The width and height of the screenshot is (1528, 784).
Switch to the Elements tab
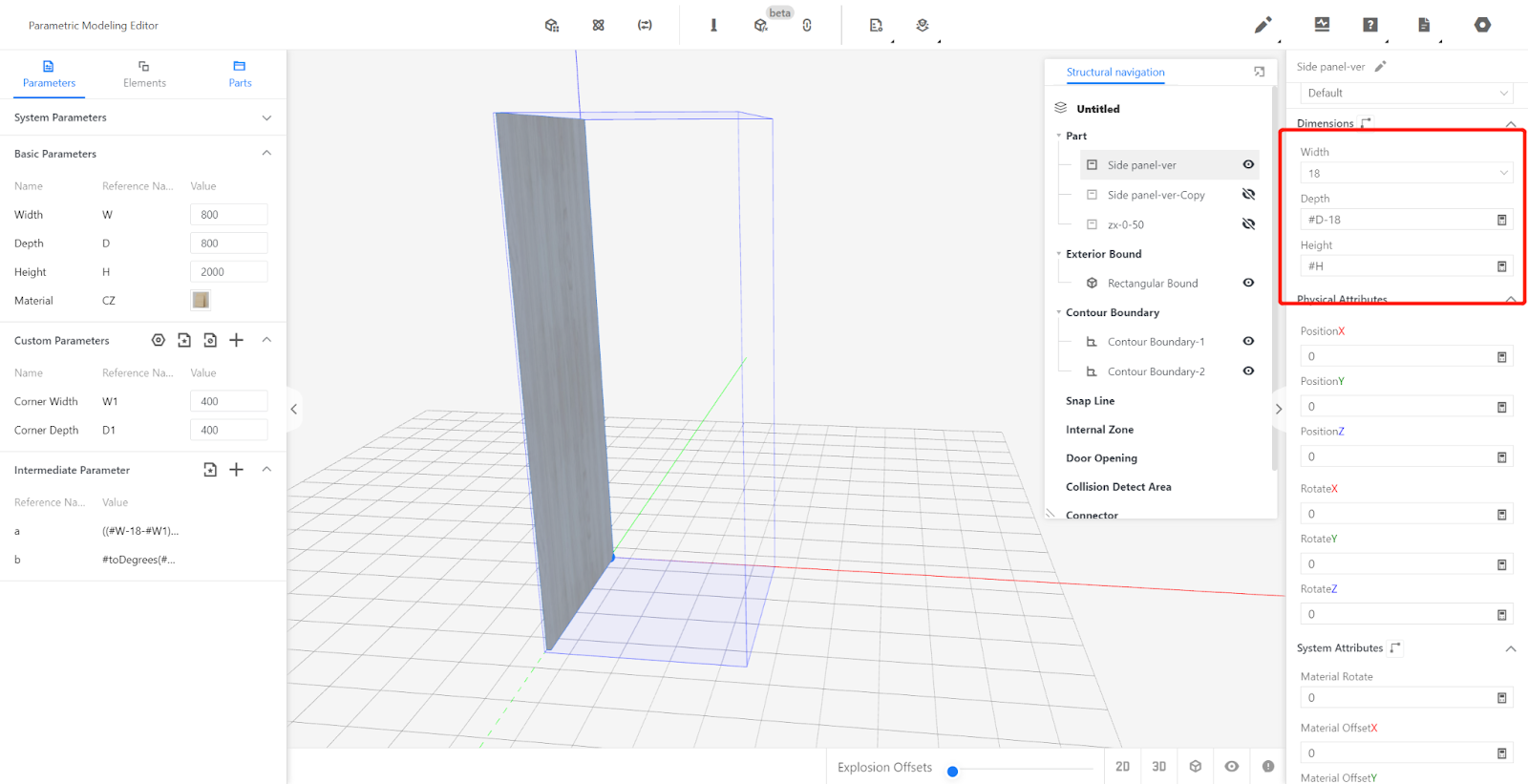[144, 74]
